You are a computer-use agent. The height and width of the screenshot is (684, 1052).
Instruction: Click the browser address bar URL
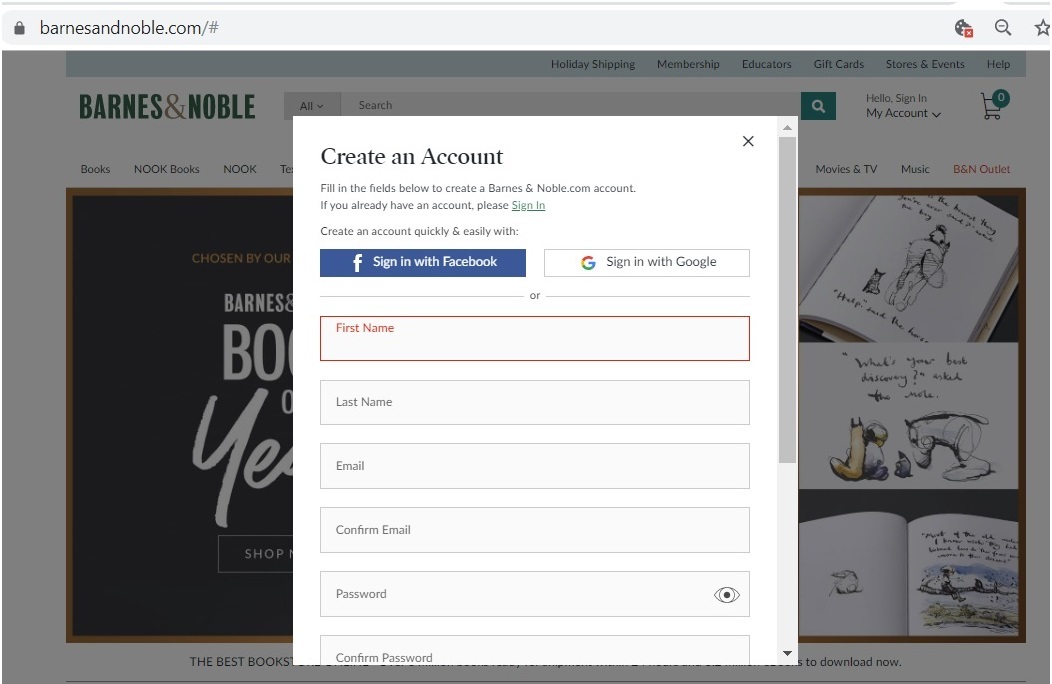point(129,28)
